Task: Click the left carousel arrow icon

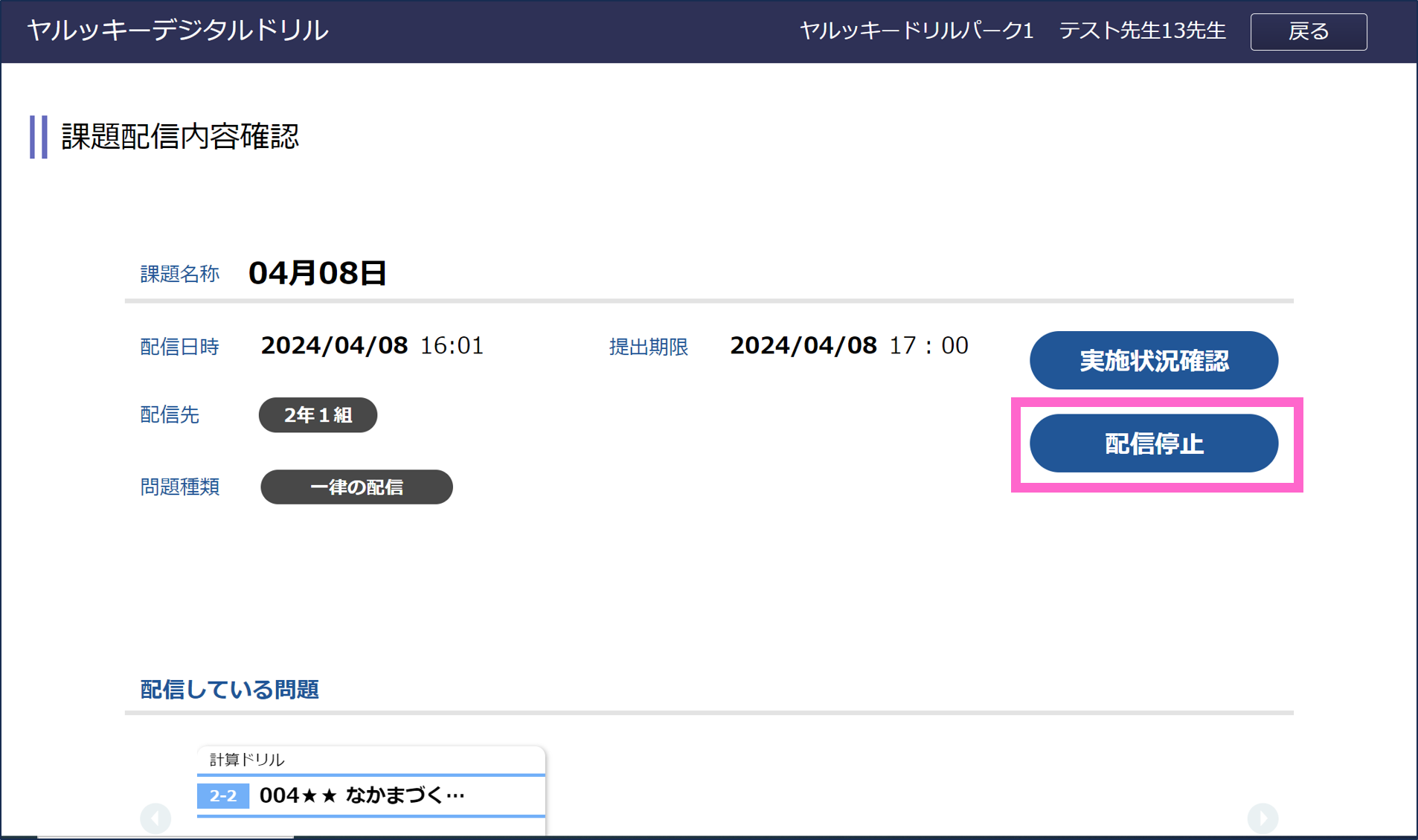Action: 155,818
